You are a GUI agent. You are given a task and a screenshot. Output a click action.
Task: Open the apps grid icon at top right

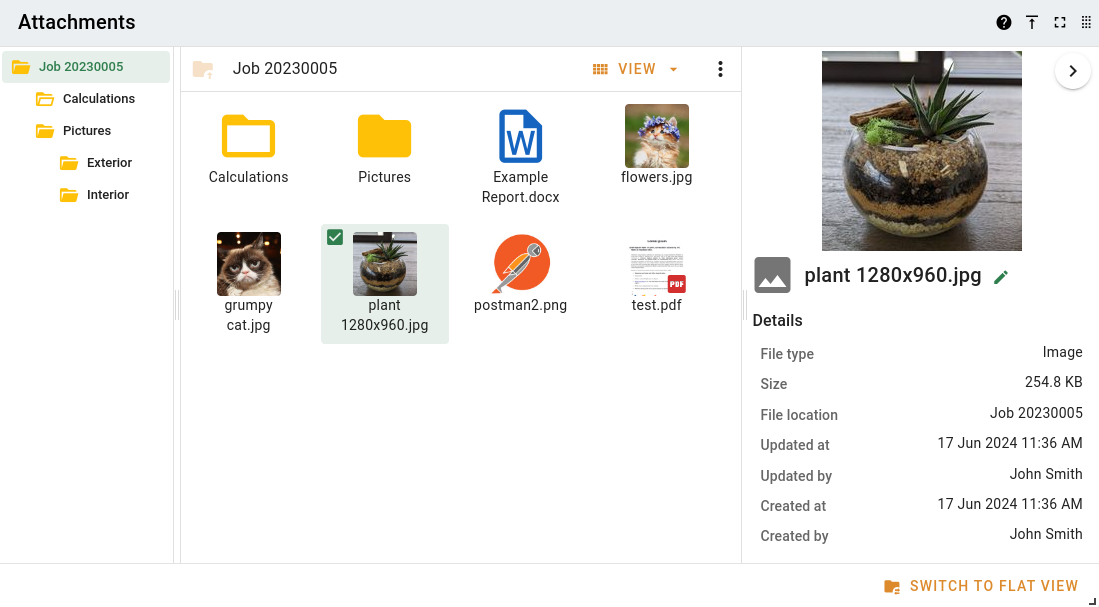tap(1086, 21)
